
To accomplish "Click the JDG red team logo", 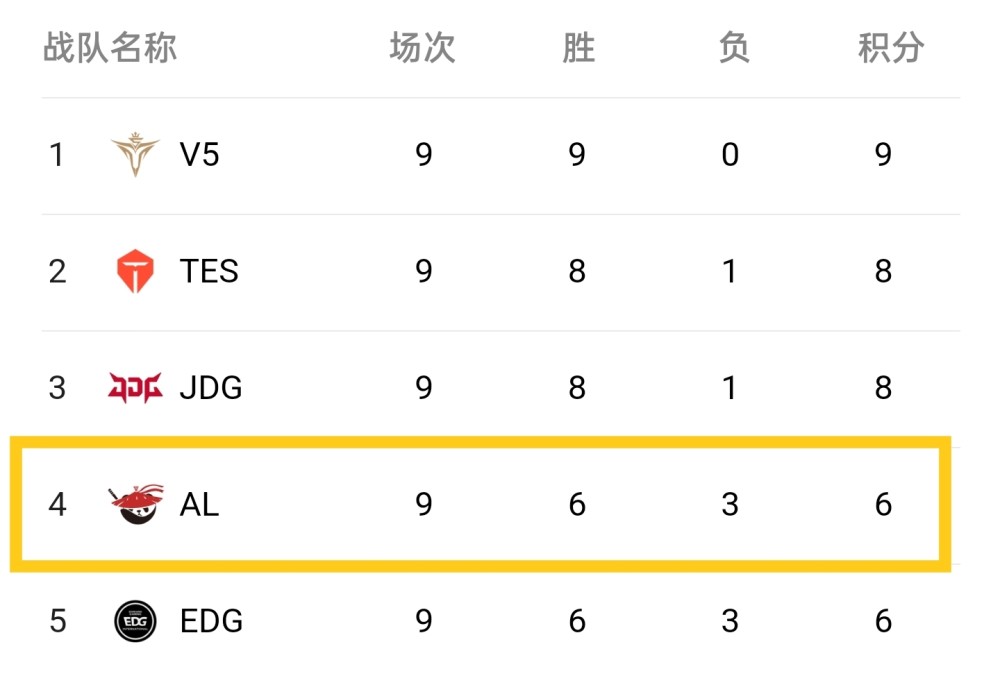I will coord(134,387).
